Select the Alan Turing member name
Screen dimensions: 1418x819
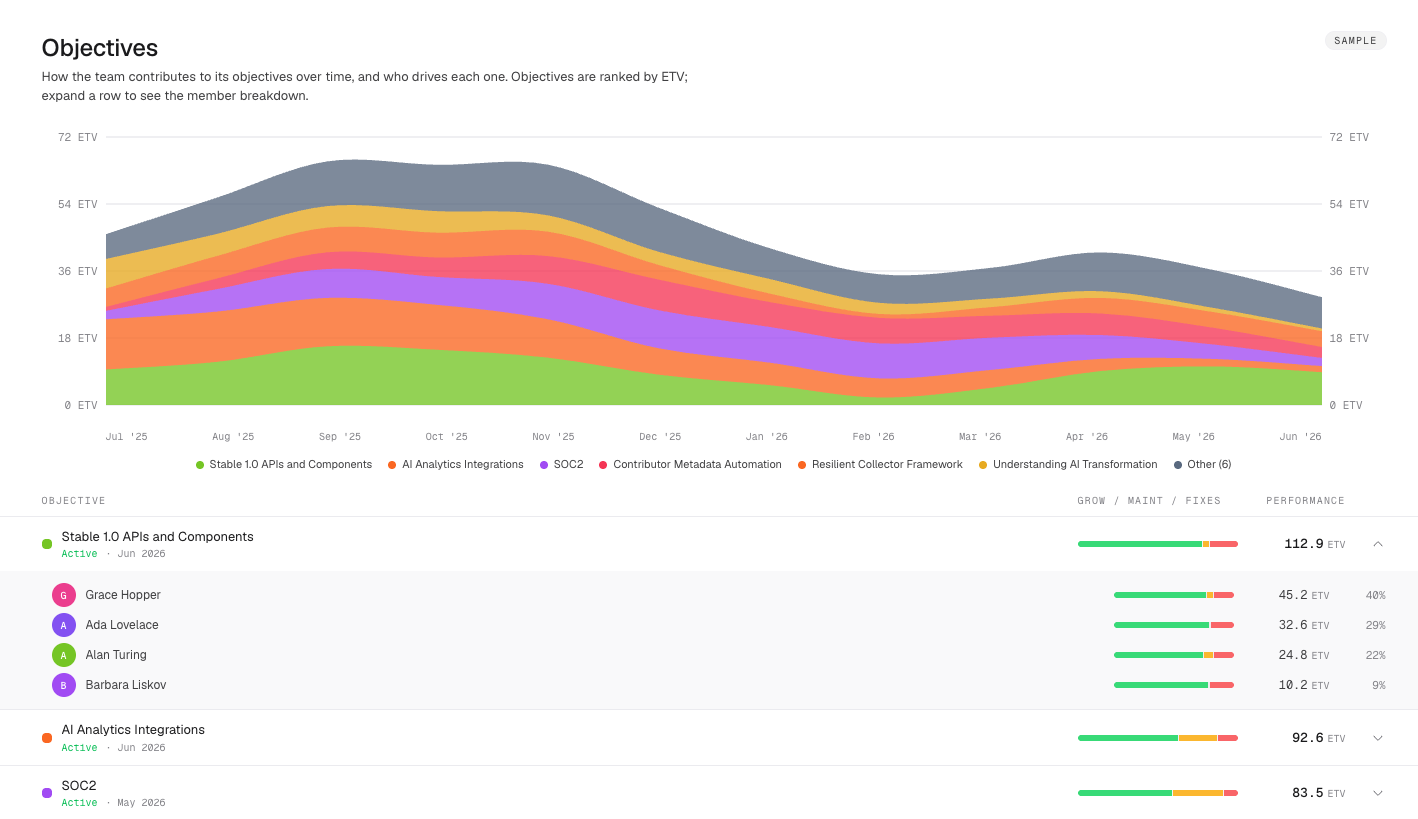116,655
